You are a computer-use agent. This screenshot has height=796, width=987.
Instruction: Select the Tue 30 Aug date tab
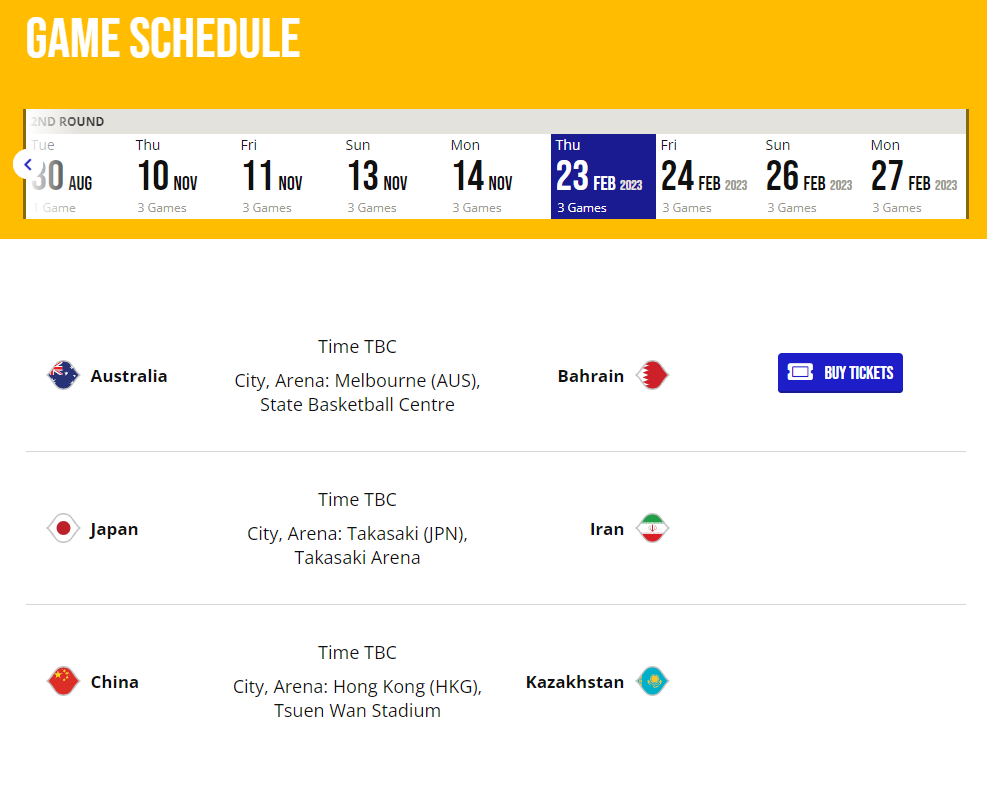click(75, 176)
